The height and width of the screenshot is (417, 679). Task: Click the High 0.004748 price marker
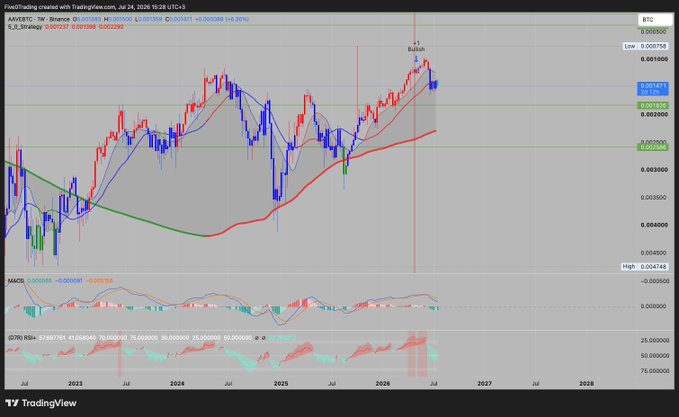point(644,266)
